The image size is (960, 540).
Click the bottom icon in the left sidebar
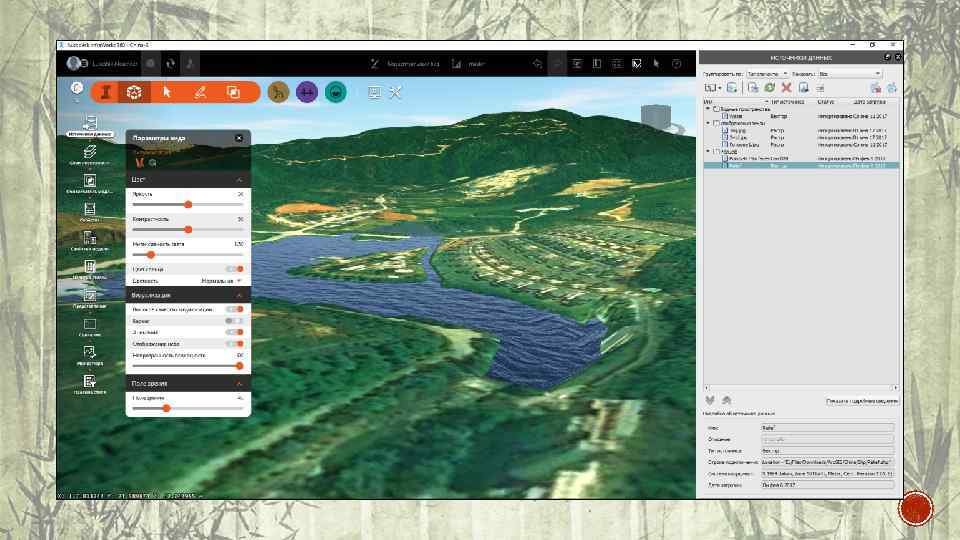90,383
